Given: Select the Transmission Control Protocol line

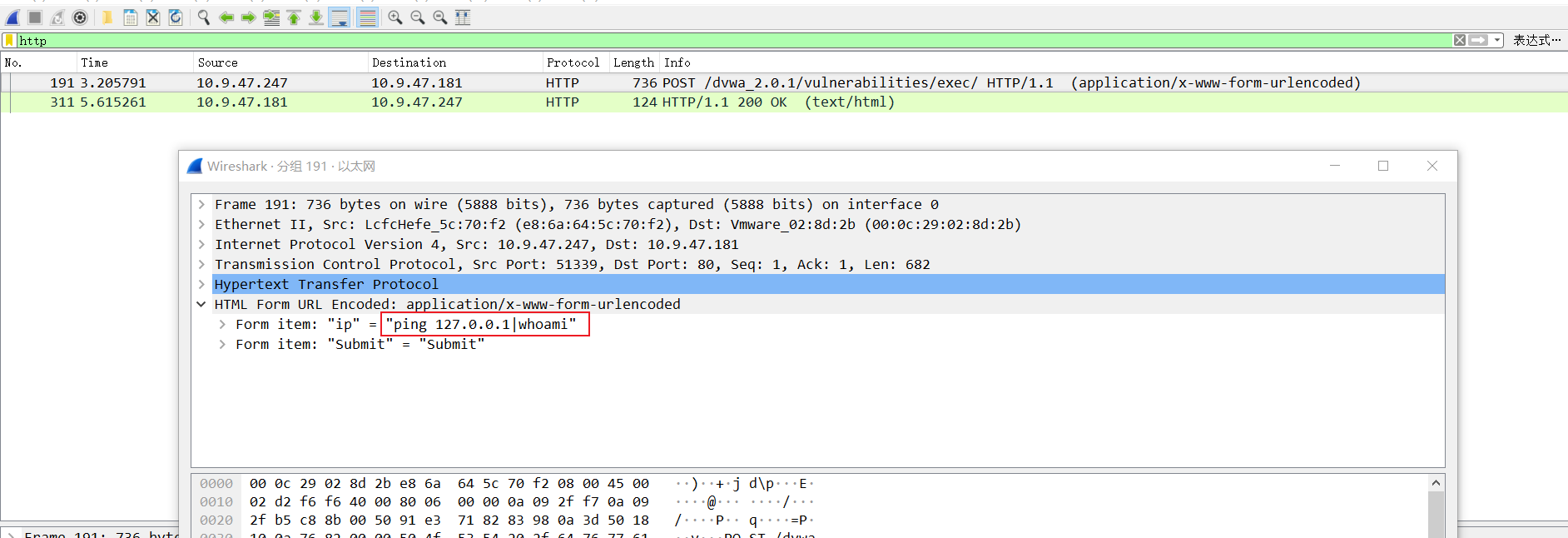Looking at the screenshot, I should coord(573,264).
